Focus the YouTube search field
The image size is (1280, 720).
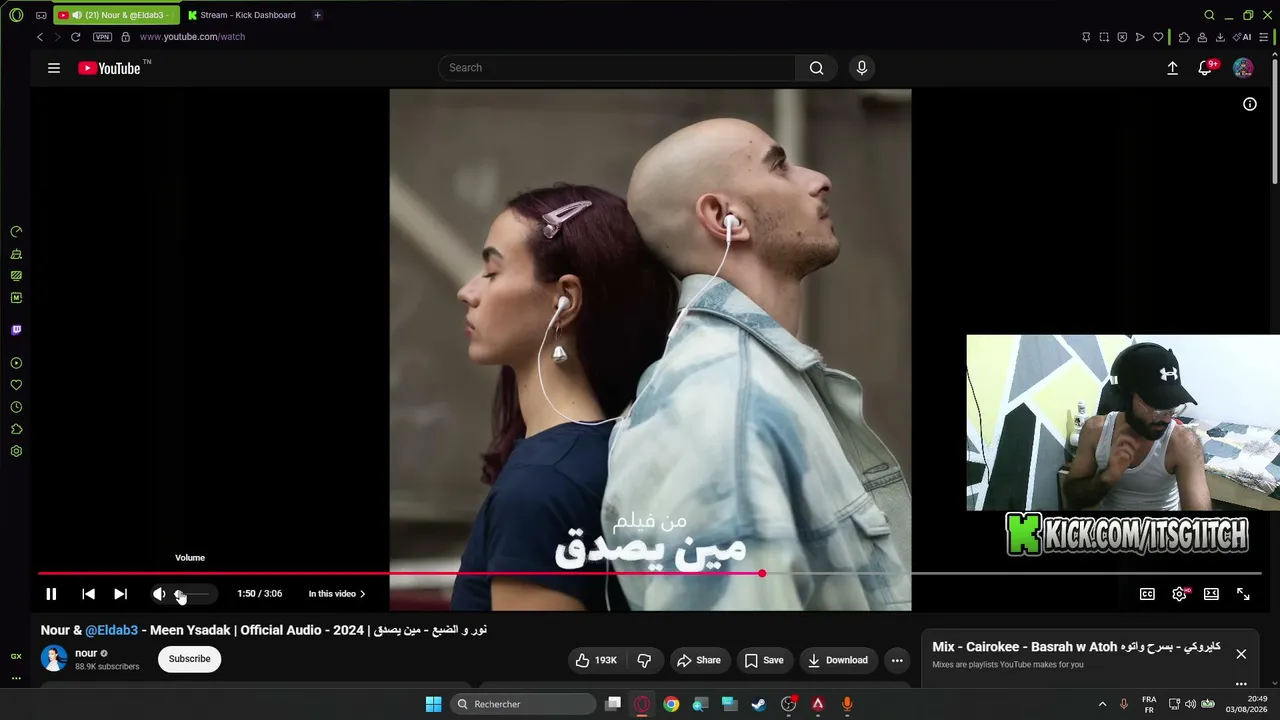pyautogui.click(x=617, y=68)
